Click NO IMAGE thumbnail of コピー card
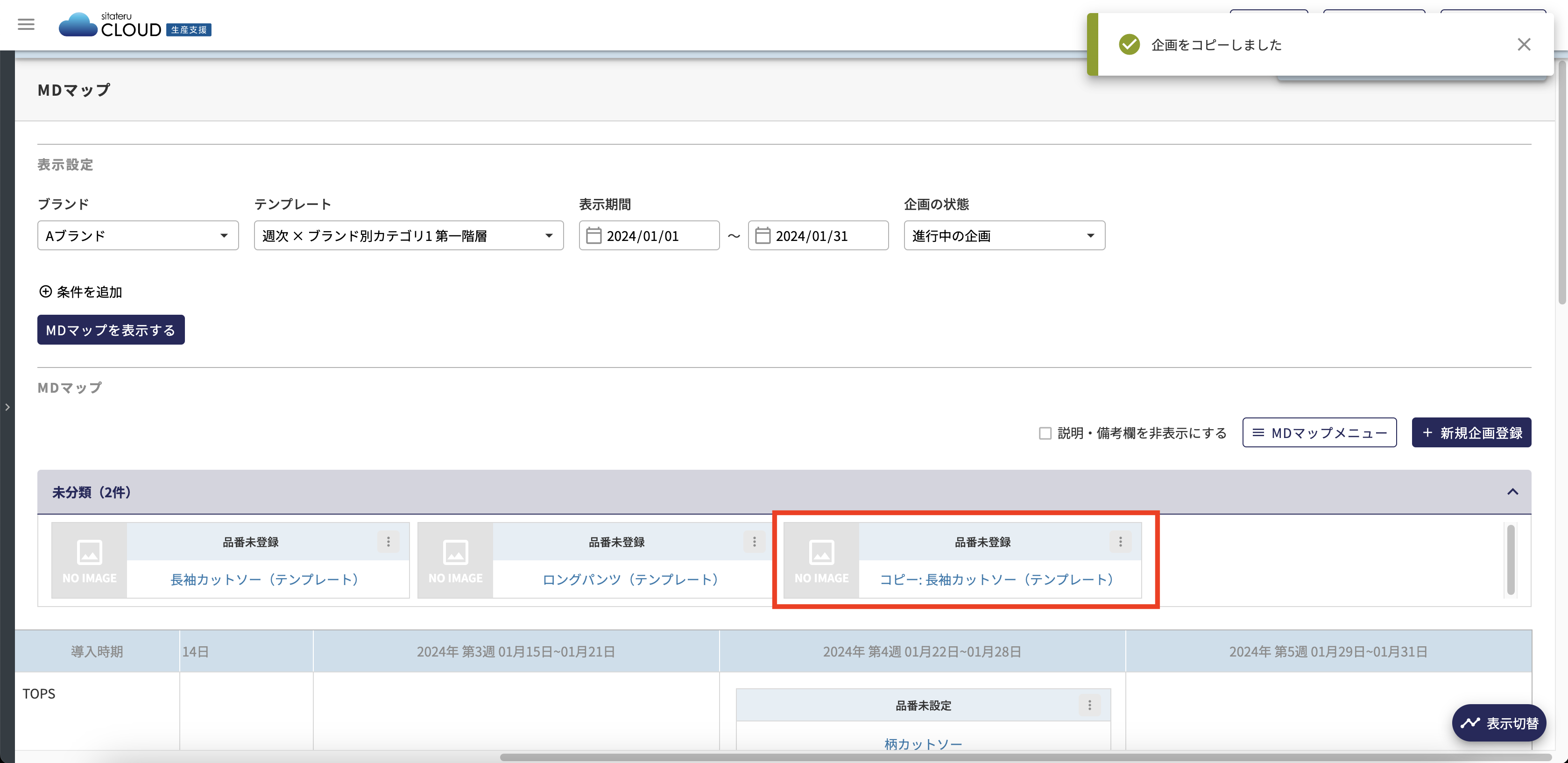1568x763 pixels. coord(822,560)
